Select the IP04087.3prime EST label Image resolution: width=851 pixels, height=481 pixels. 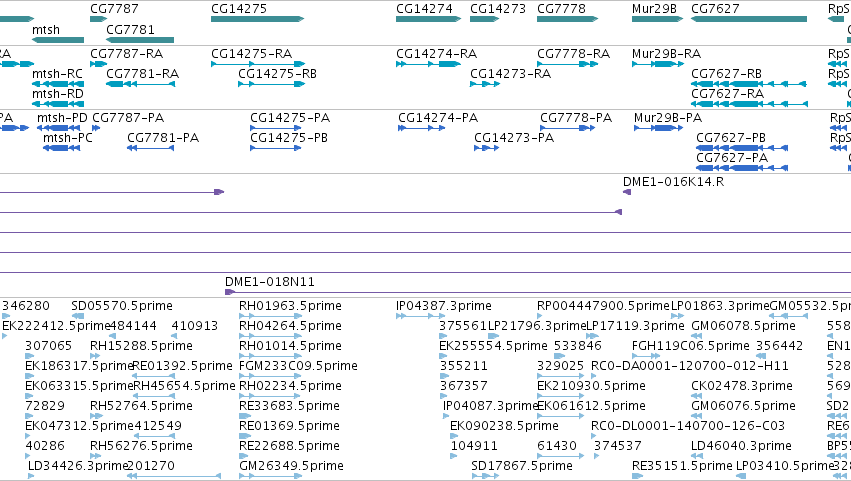(490, 406)
